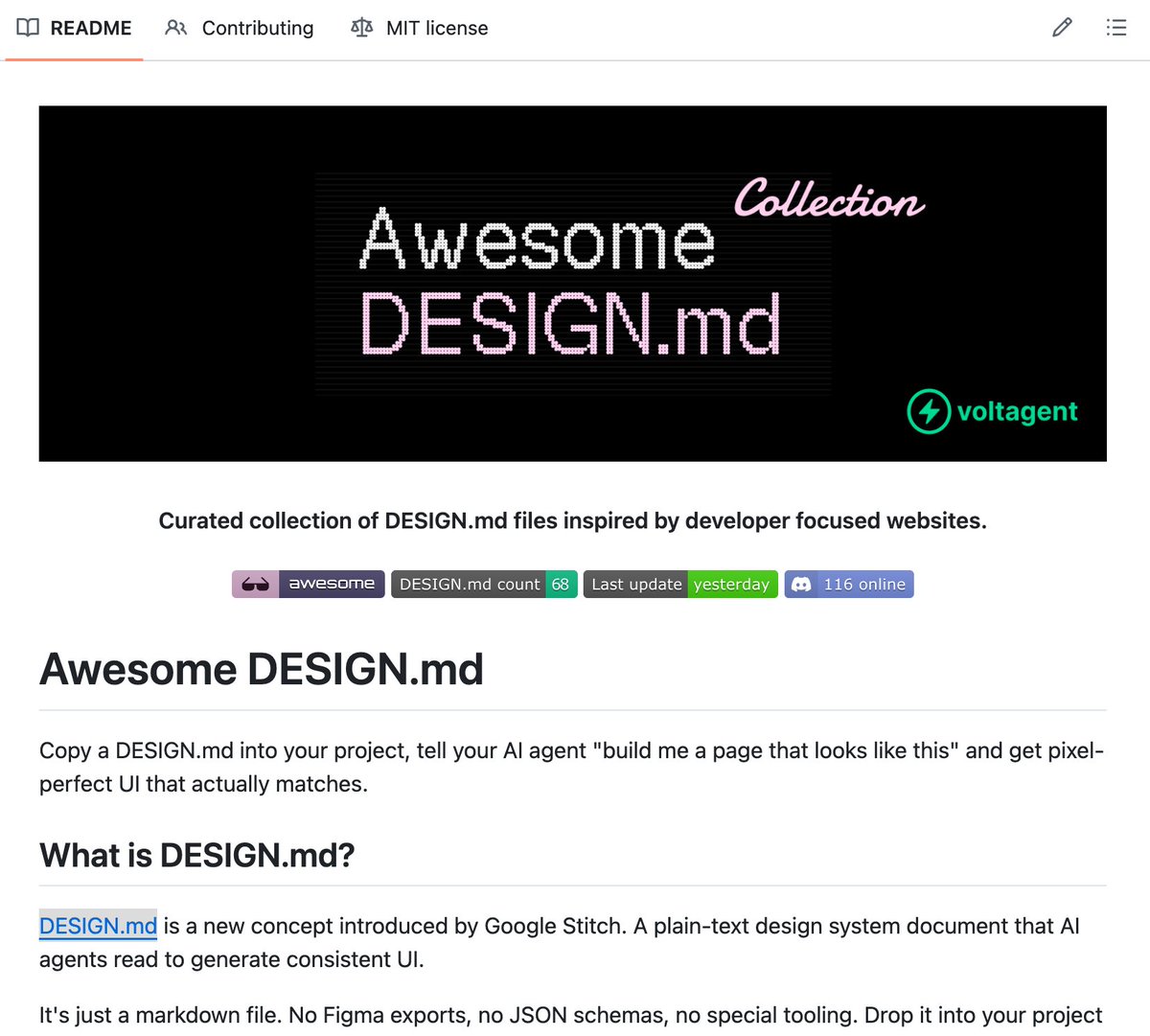The image size is (1150, 1036).
Task: Click the scales icon beside MIT license
Action: (361, 28)
